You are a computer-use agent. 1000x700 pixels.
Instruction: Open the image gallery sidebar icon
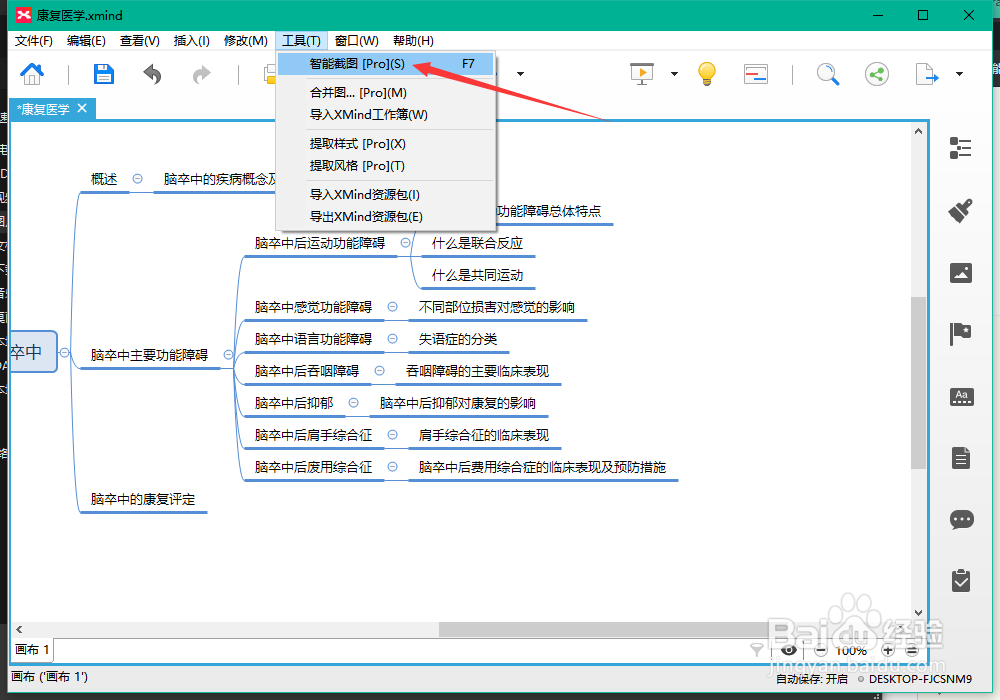tap(960, 273)
